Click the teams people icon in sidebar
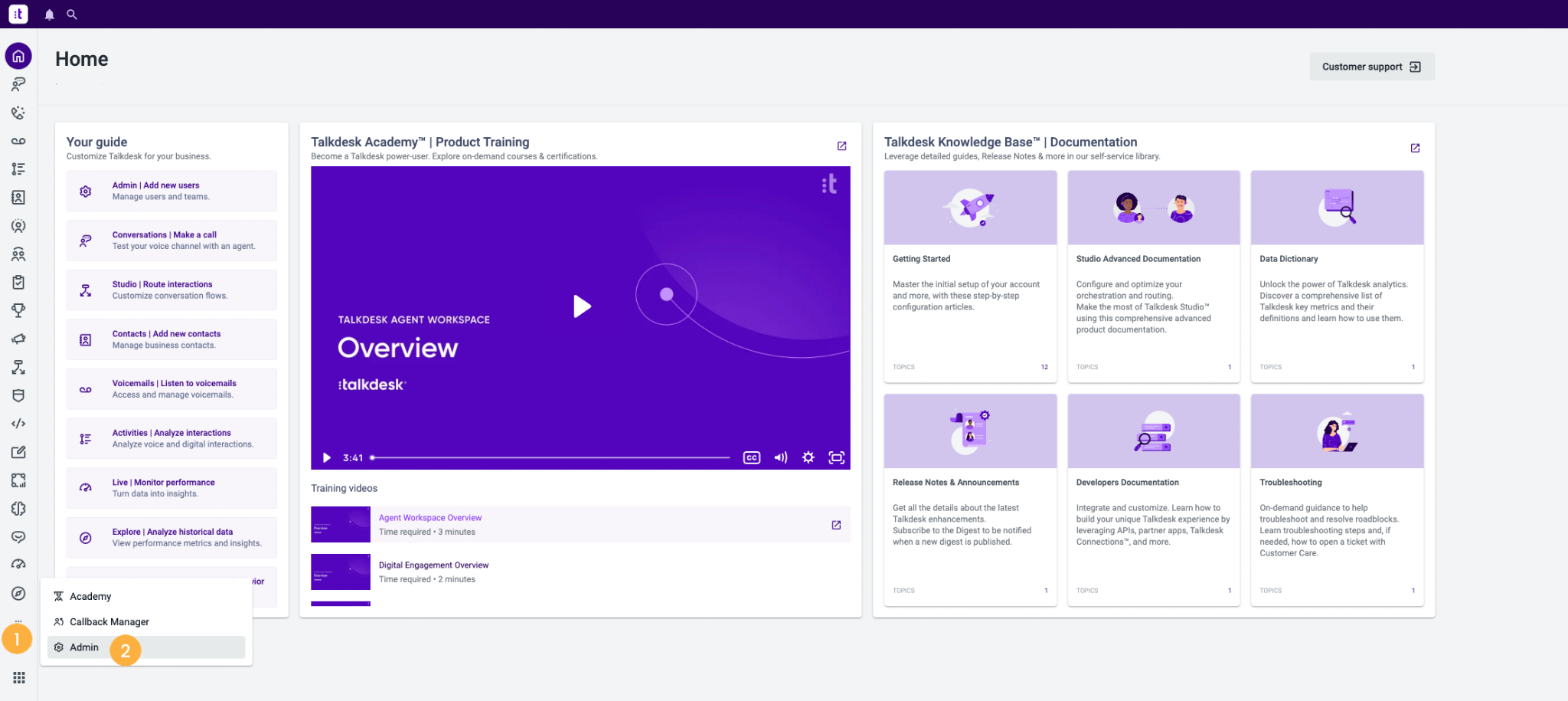1568x701 pixels. pyautogui.click(x=18, y=254)
